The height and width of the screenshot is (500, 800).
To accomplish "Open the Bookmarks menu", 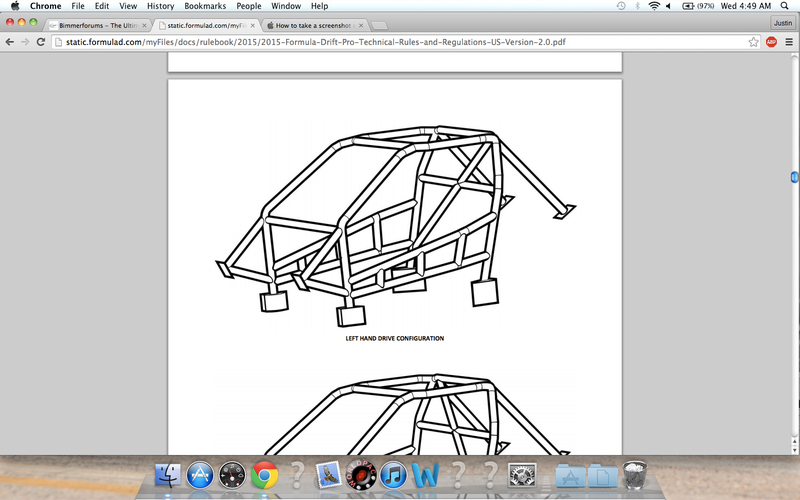I will (x=205, y=6).
